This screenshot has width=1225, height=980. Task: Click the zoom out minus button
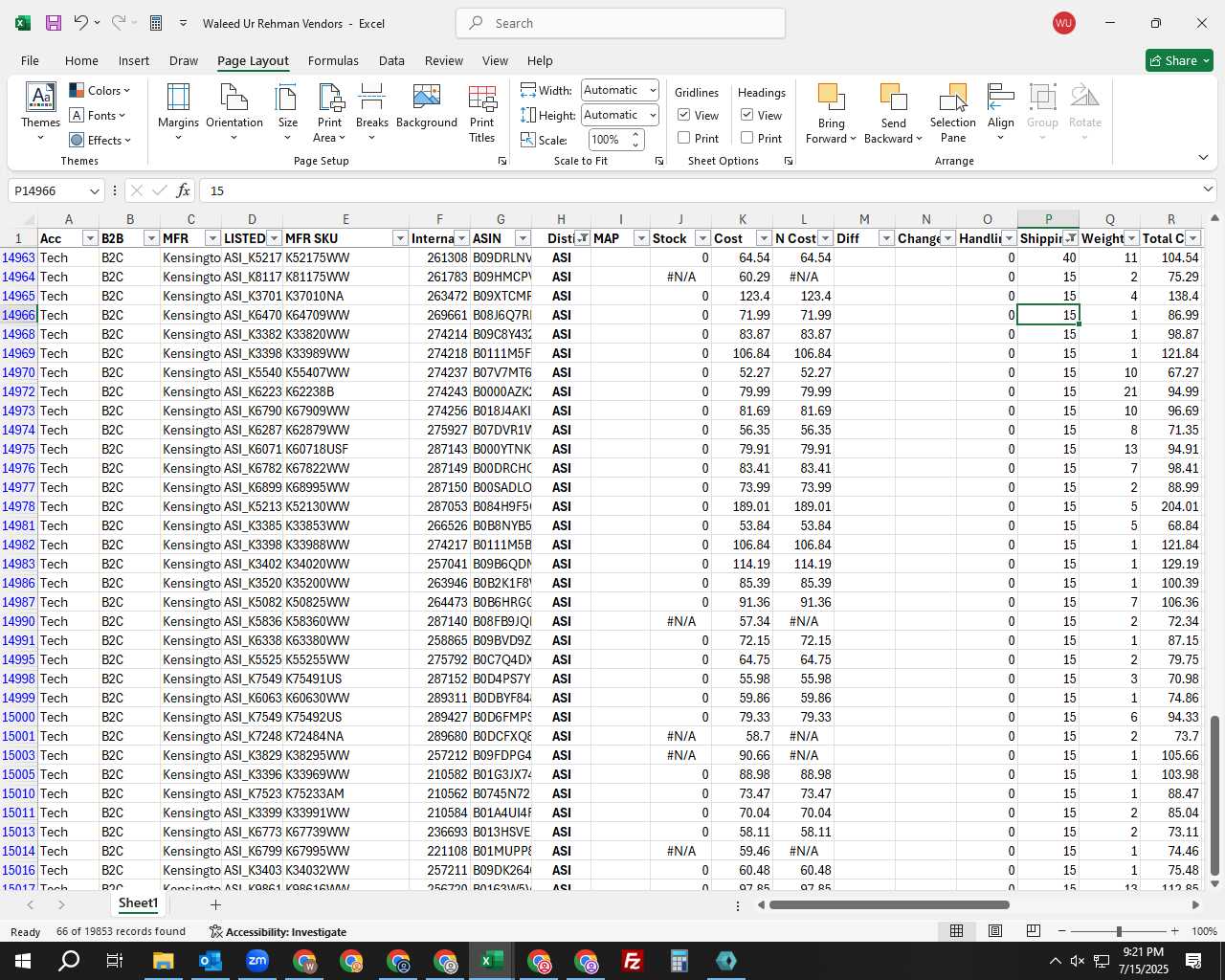tap(1062, 931)
